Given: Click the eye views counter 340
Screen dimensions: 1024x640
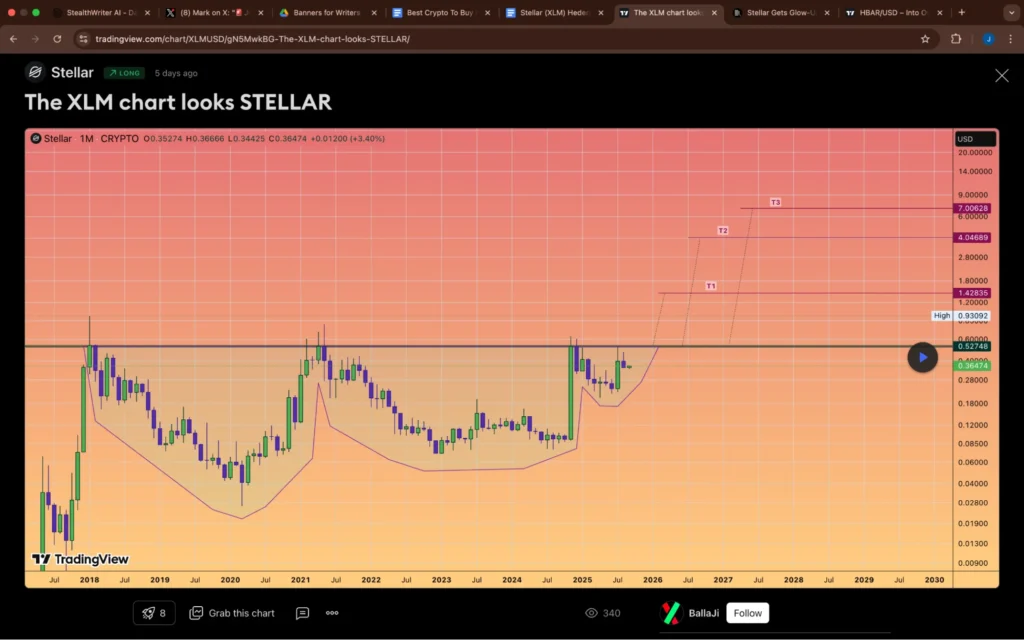Looking at the screenshot, I should (x=603, y=613).
